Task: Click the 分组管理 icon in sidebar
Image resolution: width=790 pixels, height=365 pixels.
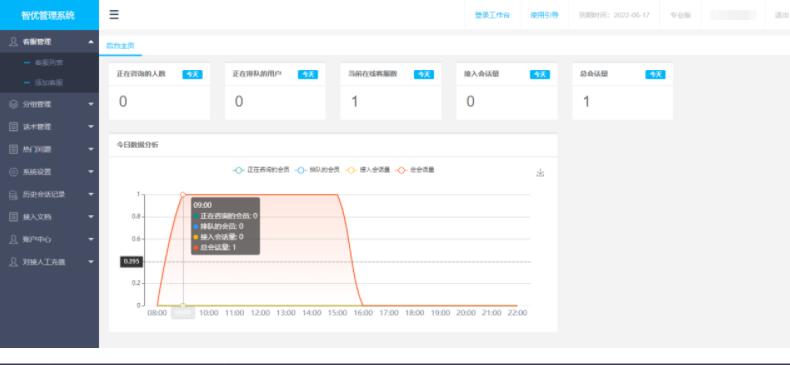Action: (14, 104)
